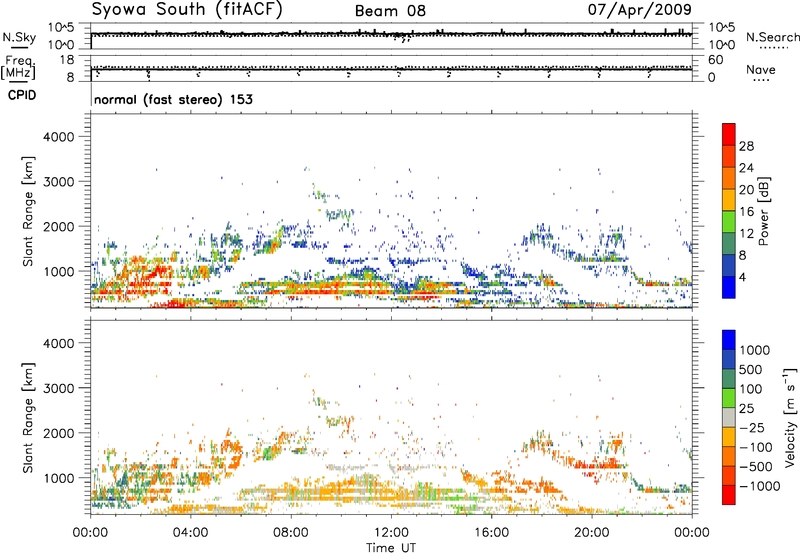Click the '24' label on the power color bar
Image resolution: width=800 pixels, height=554 pixels.
pyautogui.click(x=746, y=168)
